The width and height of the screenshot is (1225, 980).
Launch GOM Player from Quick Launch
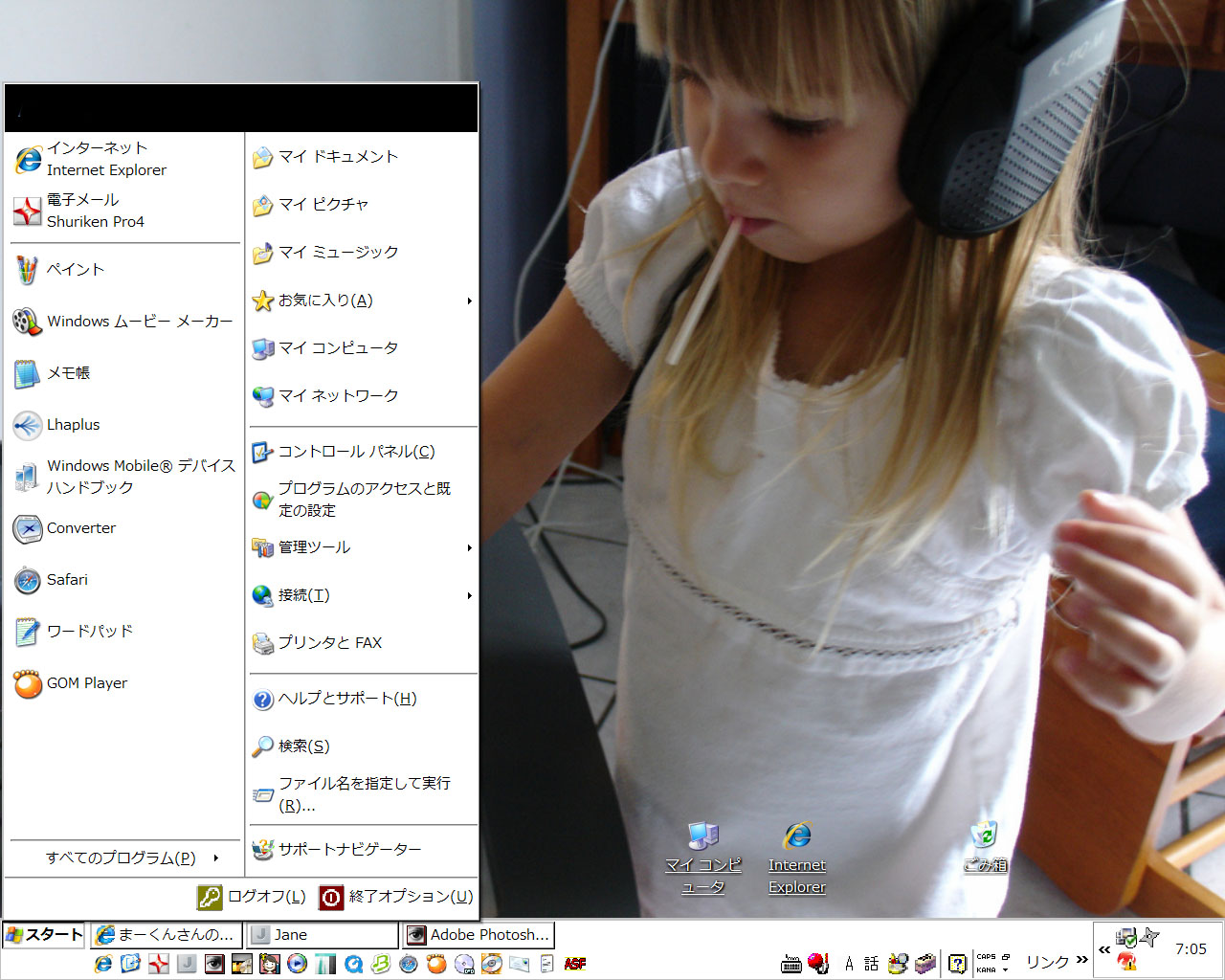click(436, 964)
